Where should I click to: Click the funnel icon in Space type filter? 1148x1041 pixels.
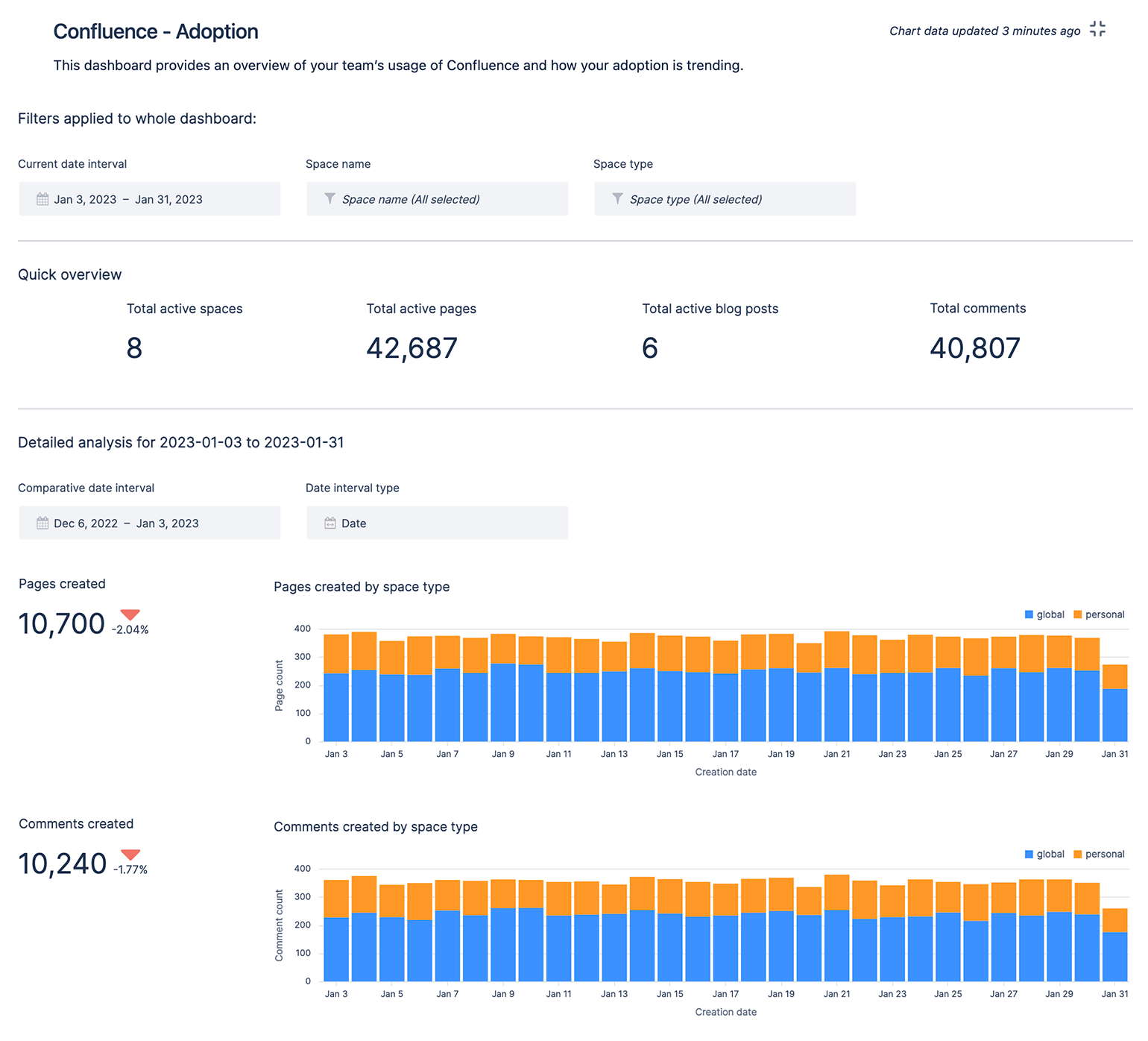(x=617, y=199)
